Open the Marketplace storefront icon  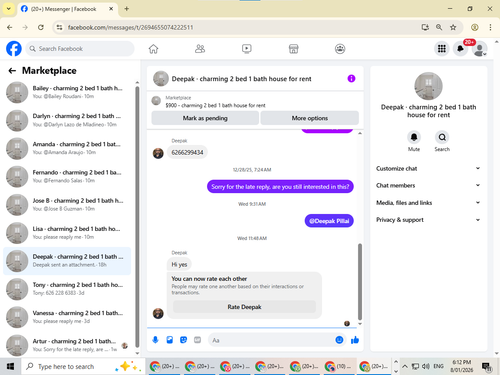click(x=293, y=49)
